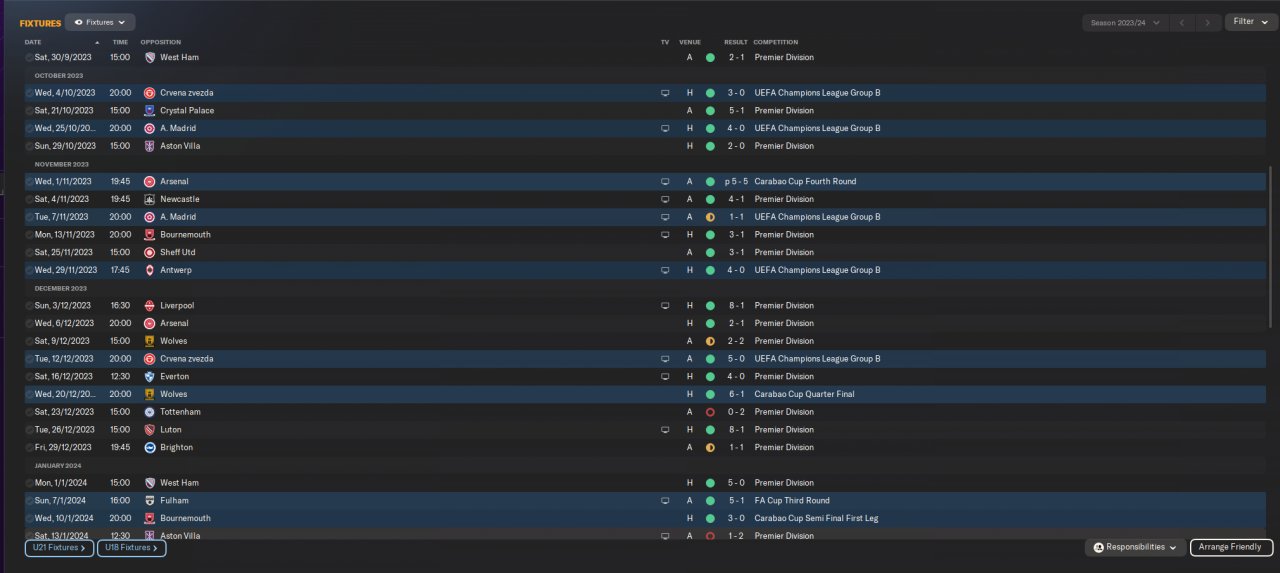Tick the checkbox beside Sat, 21/10/2023 Crystal Palace
The height and width of the screenshot is (573, 1280).
(x=30, y=111)
